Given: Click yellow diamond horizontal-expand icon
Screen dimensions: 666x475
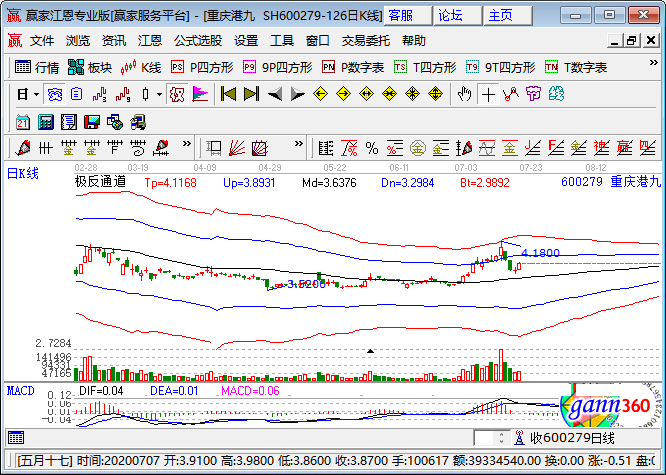Looking at the screenshot, I should click(366, 94).
